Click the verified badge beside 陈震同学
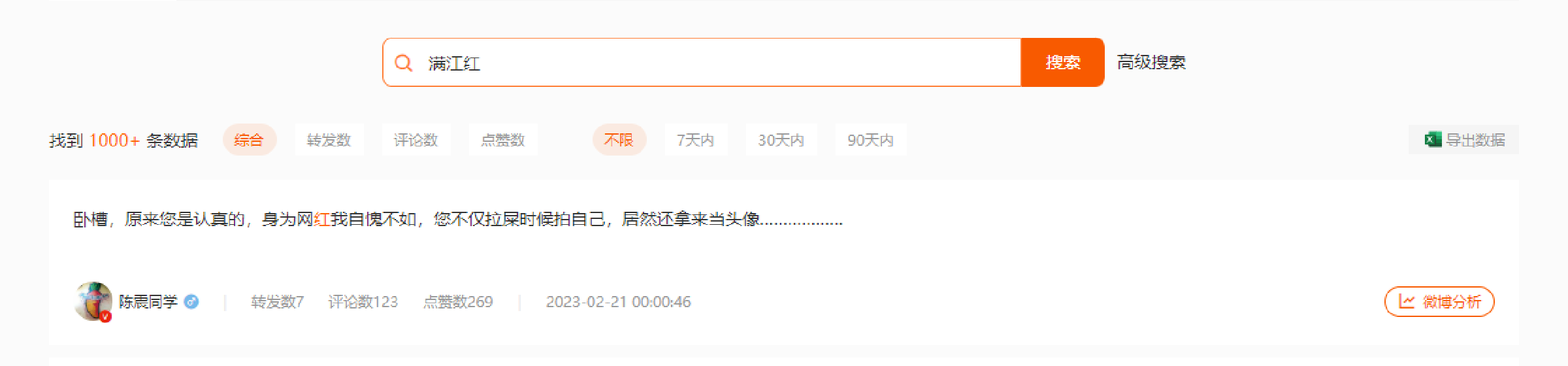This screenshot has width=1568, height=366. [191, 301]
